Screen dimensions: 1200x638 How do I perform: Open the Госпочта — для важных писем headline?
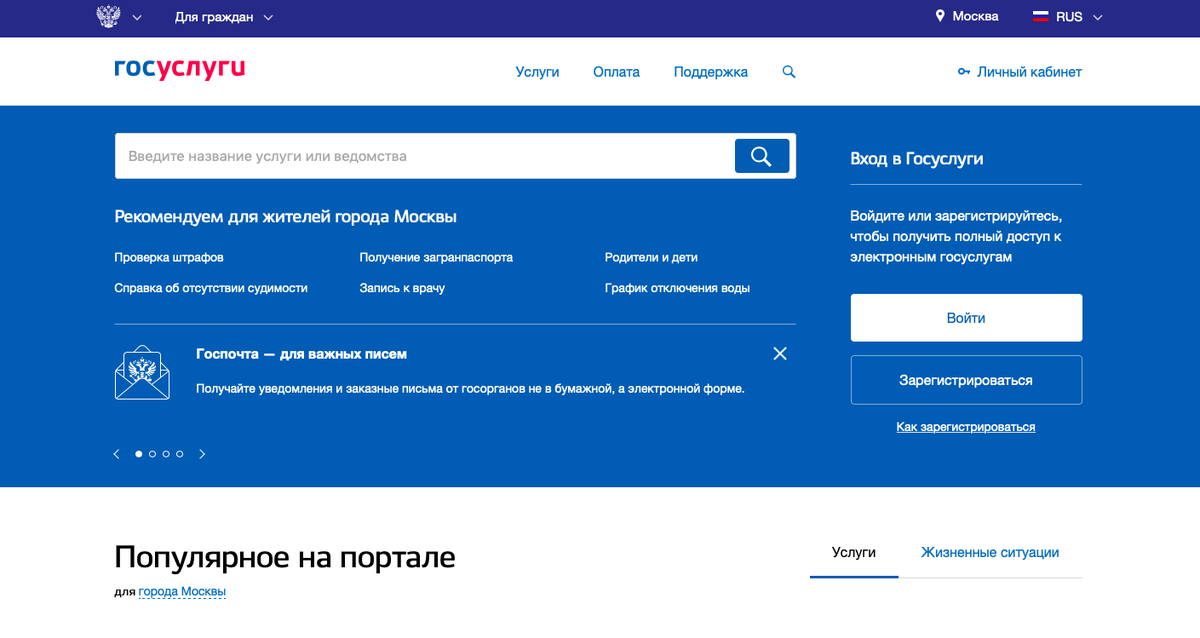tap(301, 354)
